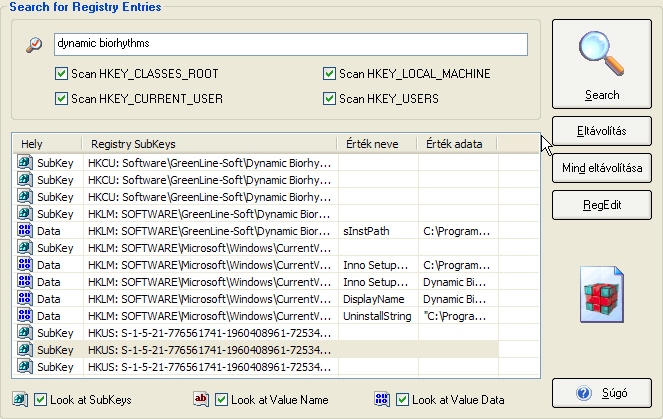Toggle Scan HKEY_USERS checkbox

[x=329, y=99]
